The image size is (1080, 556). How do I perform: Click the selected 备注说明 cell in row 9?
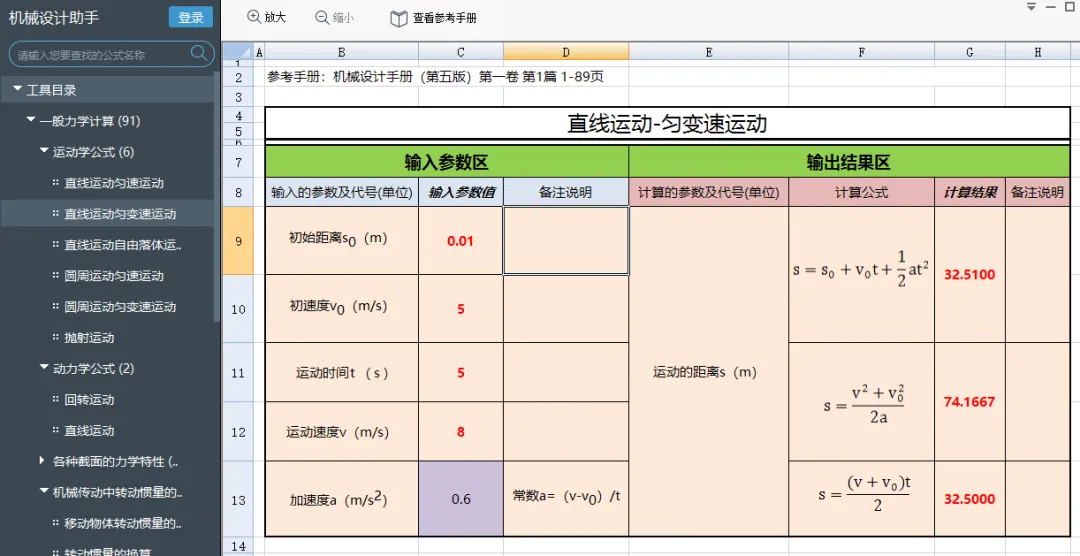[x=565, y=240]
